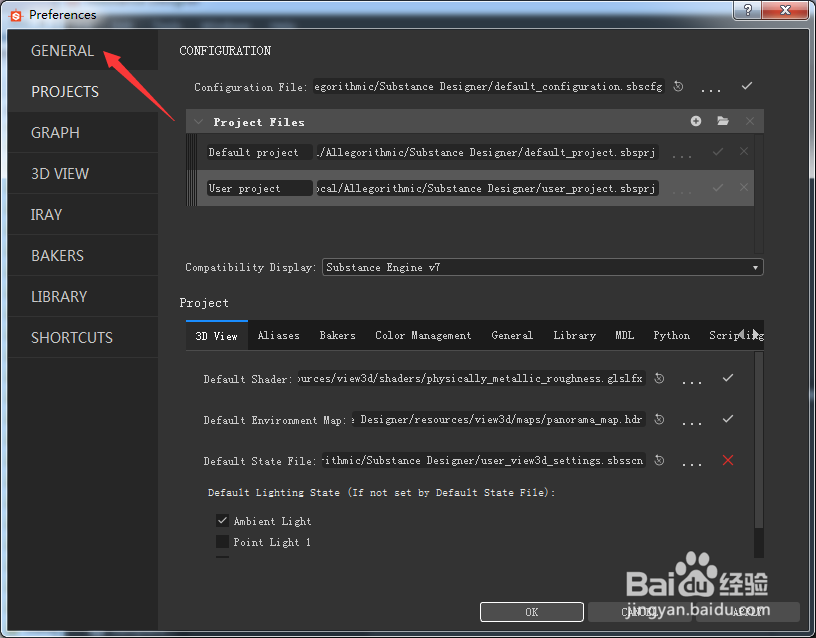Reset the Default Shader path
Screen dimensions: 816x638
[659, 378]
